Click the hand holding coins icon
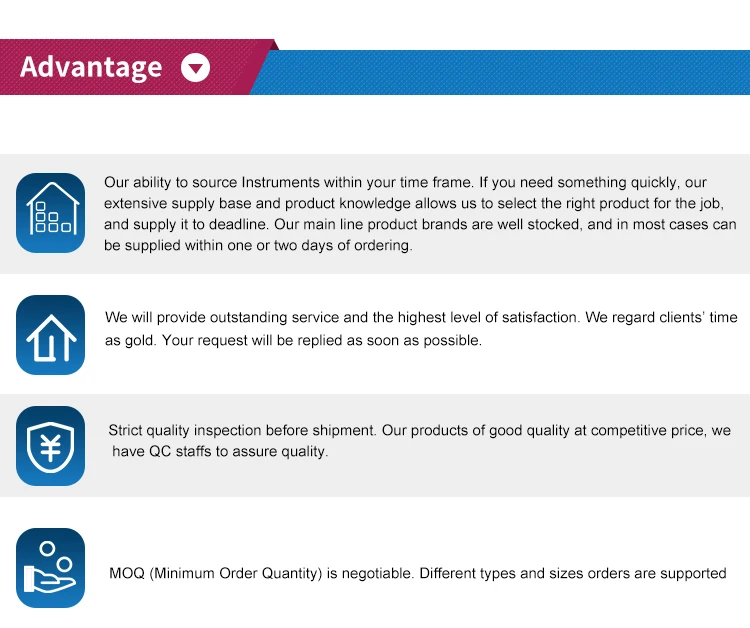The height and width of the screenshot is (628, 750). pyautogui.click(x=50, y=568)
